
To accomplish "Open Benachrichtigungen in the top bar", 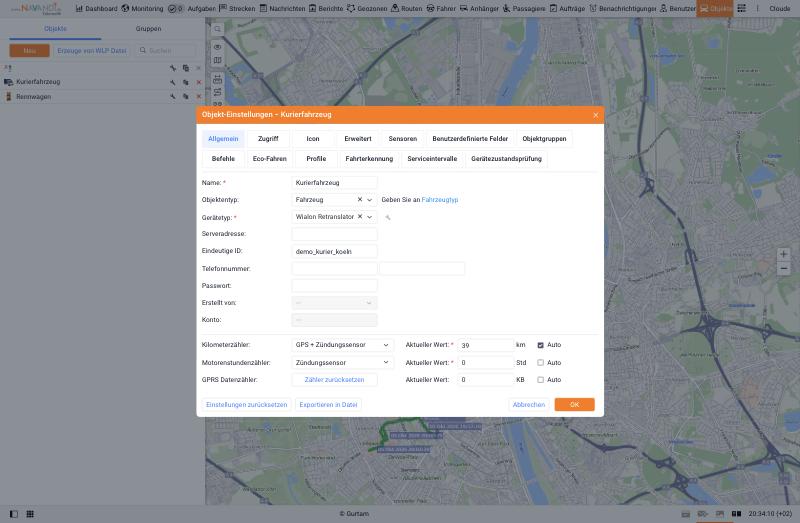I will (x=622, y=9).
